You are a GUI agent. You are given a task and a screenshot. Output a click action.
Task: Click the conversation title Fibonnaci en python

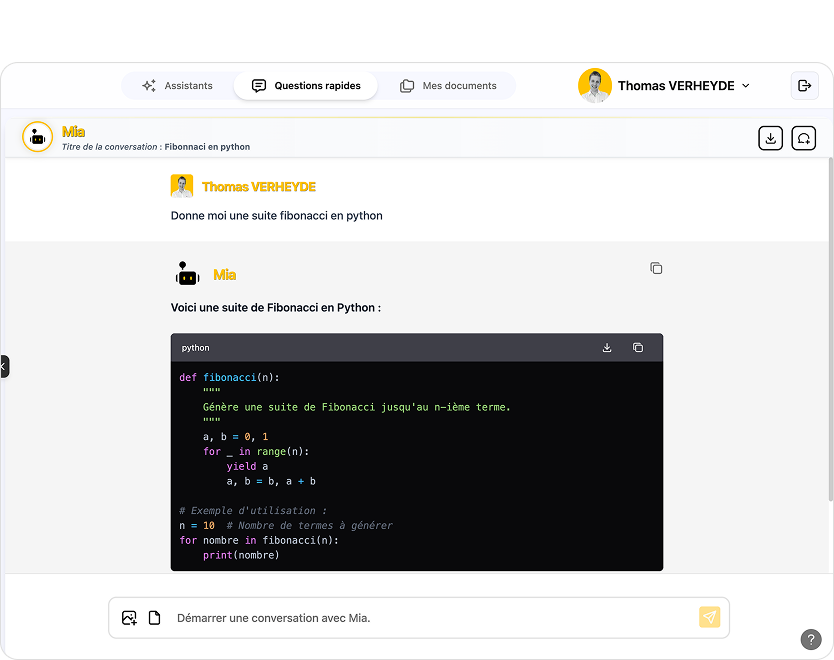tap(207, 147)
